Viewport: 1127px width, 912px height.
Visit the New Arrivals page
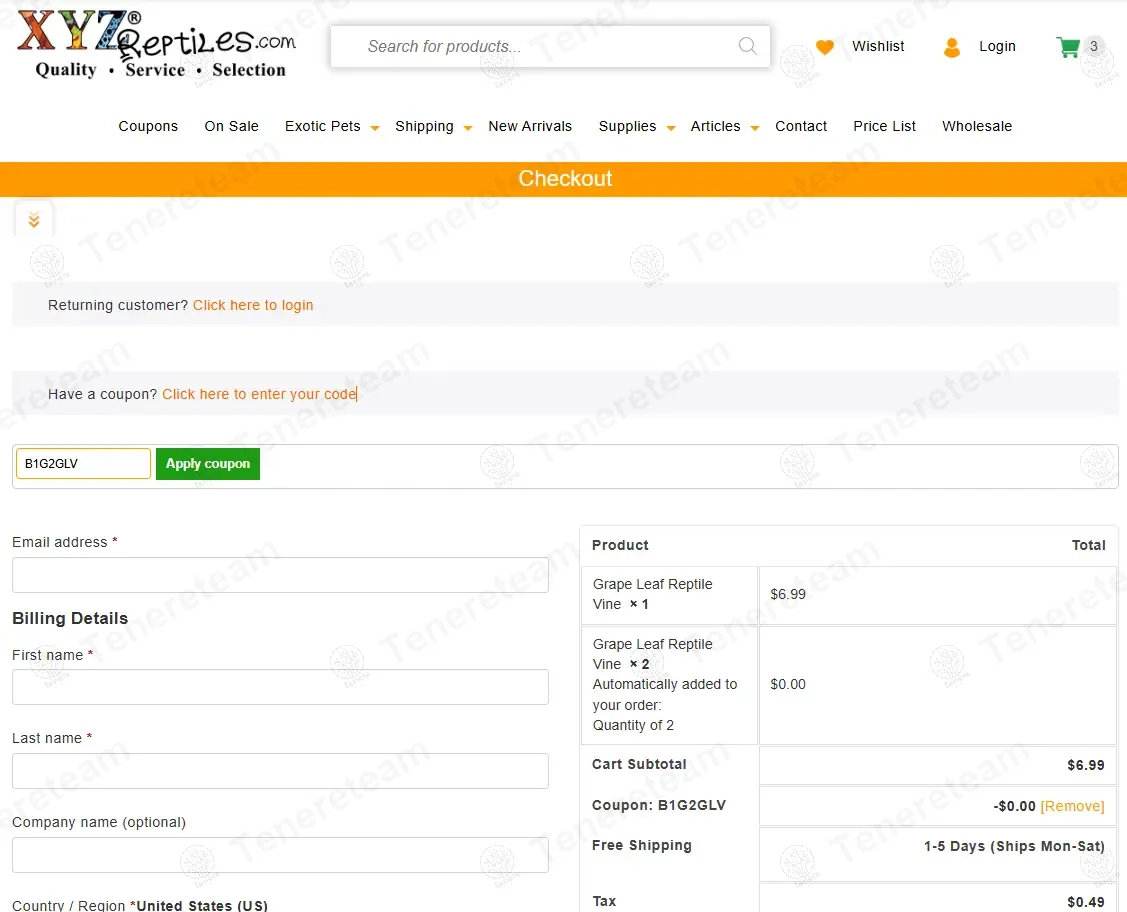point(530,126)
